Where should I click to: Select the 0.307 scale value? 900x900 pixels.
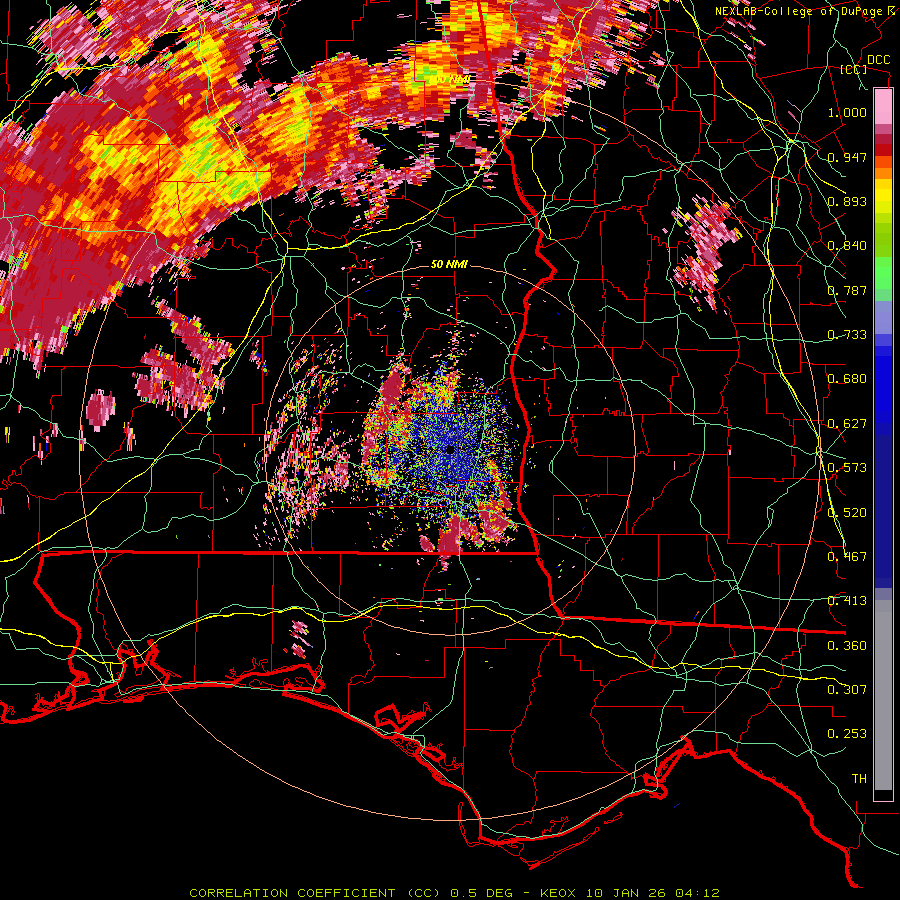pos(847,689)
